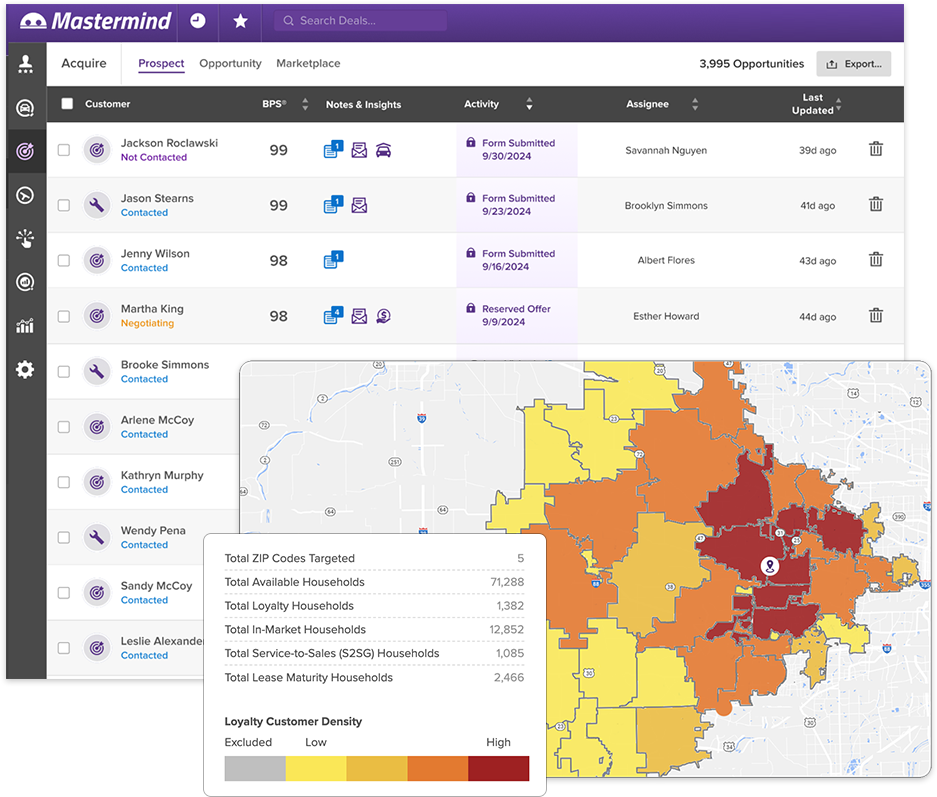Viewport: 937px width, 797px height.
Task: Delete Martha King using the trash button
Action: pyautogui.click(x=876, y=316)
